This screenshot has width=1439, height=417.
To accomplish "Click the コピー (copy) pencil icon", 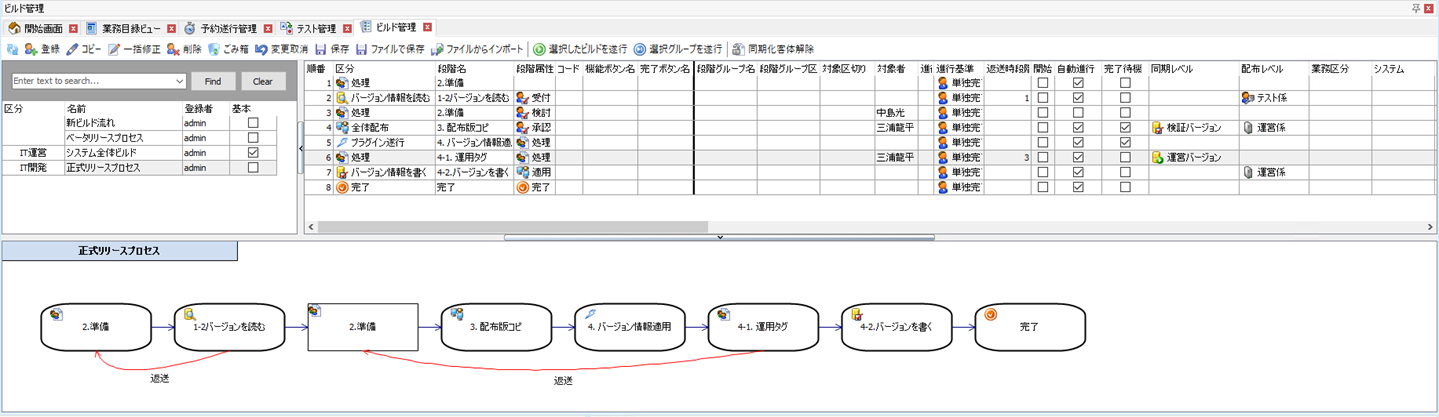I will tap(72, 48).
